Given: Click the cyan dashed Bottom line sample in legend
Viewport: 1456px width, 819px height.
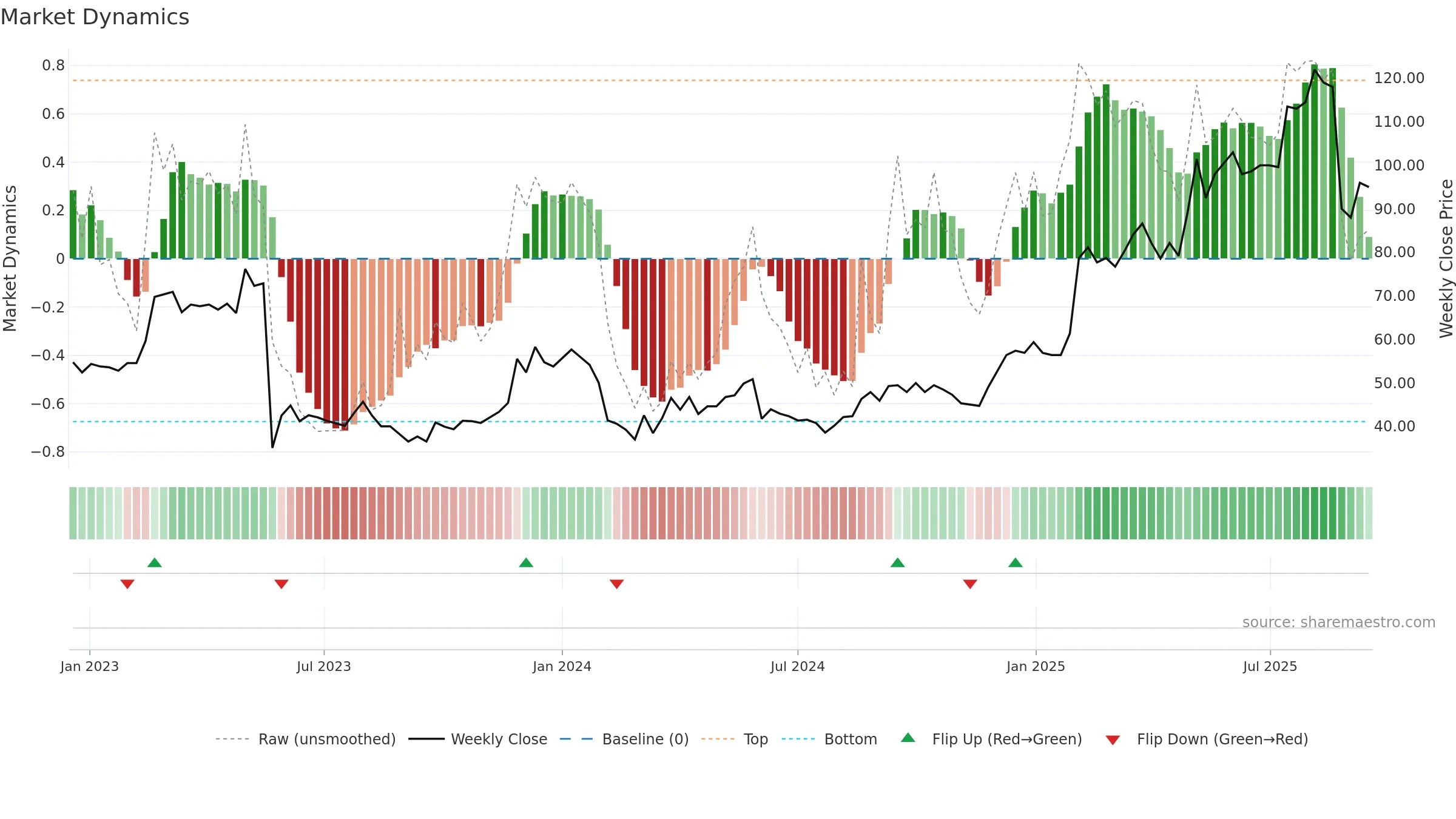Looking at the screenshot, I should tap(798, 739).
